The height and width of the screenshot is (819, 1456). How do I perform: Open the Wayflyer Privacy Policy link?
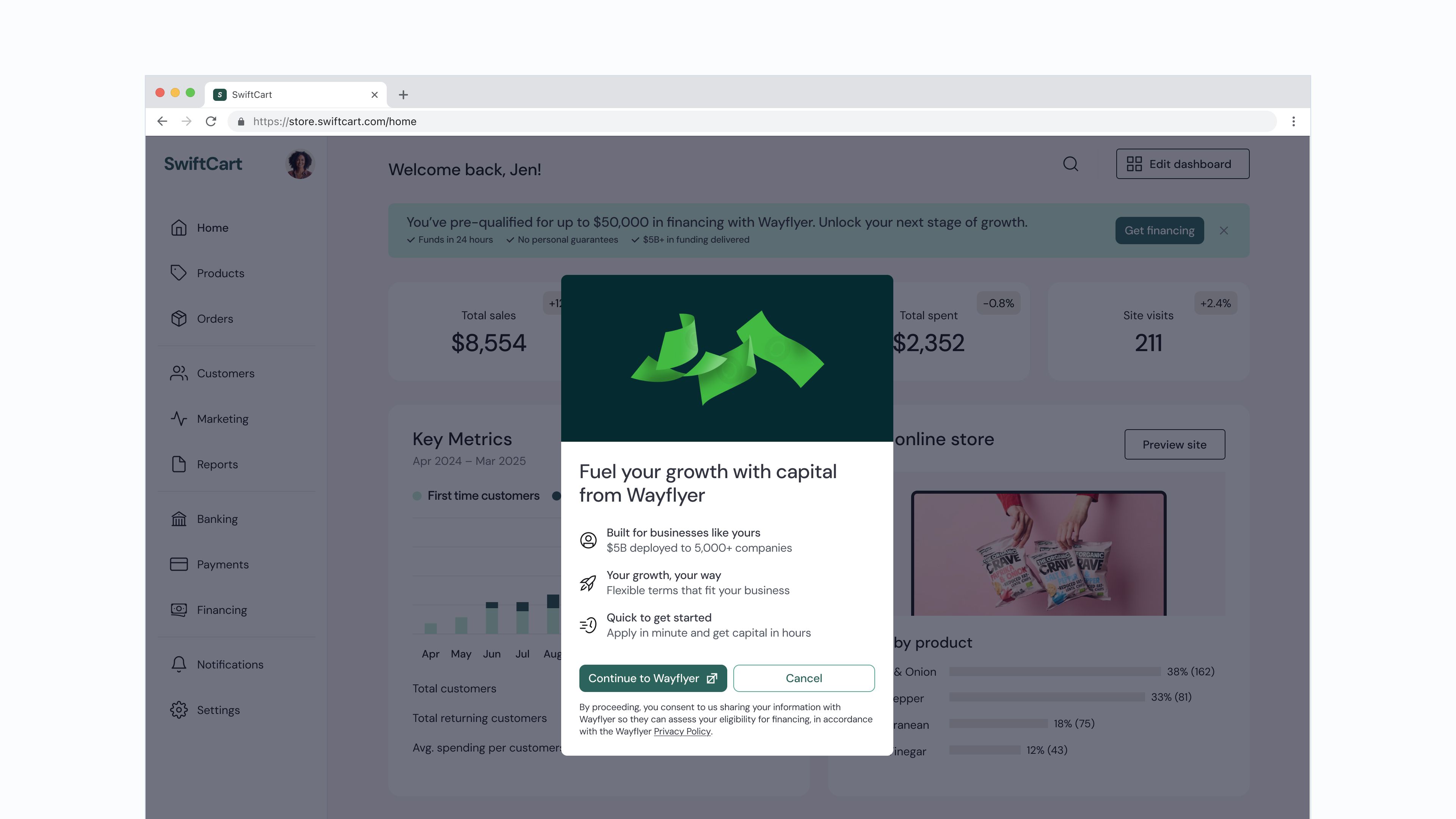[x=682, y=731]
